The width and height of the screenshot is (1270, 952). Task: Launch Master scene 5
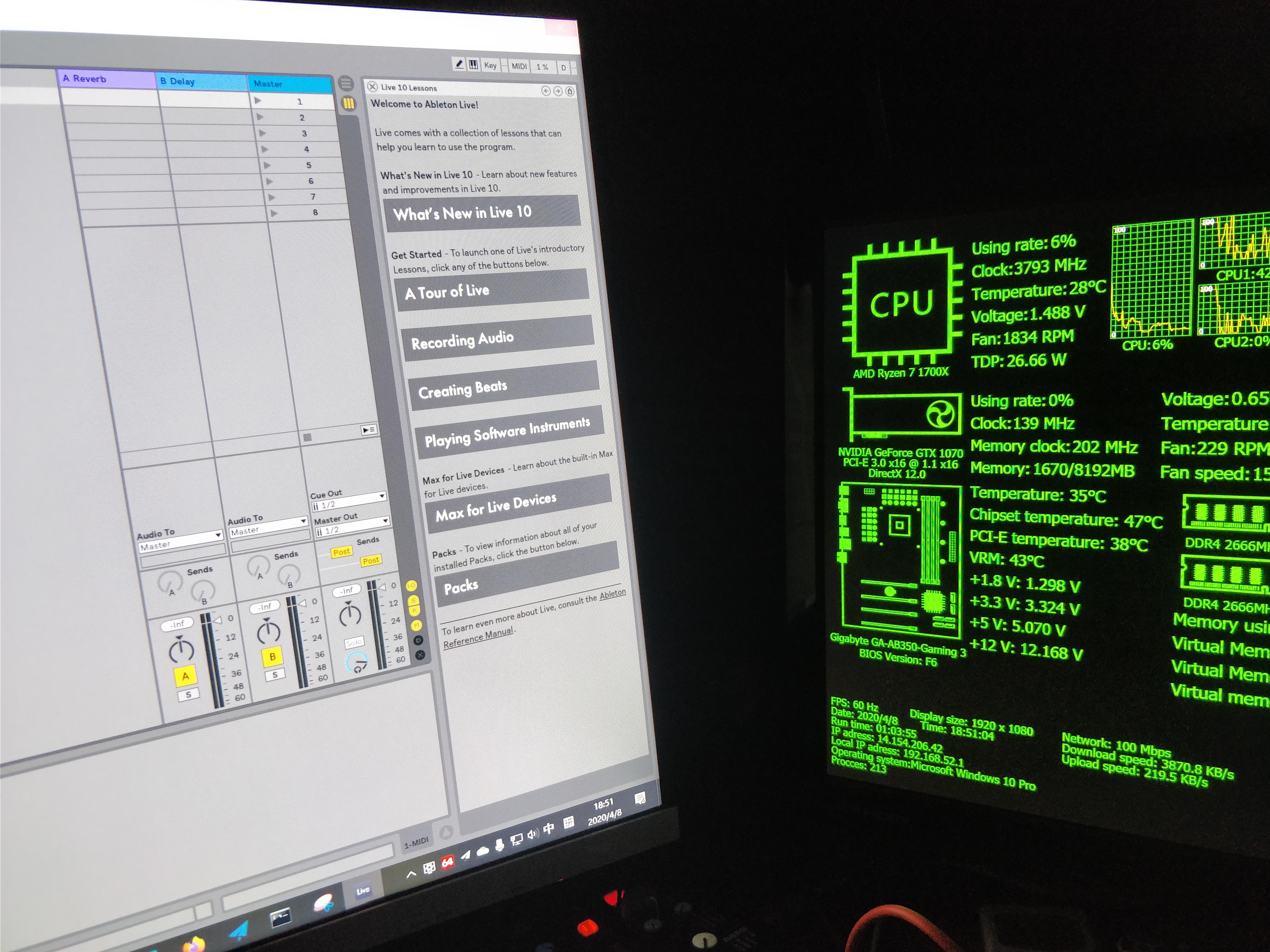pyautogui.click(x=267, y=165)
